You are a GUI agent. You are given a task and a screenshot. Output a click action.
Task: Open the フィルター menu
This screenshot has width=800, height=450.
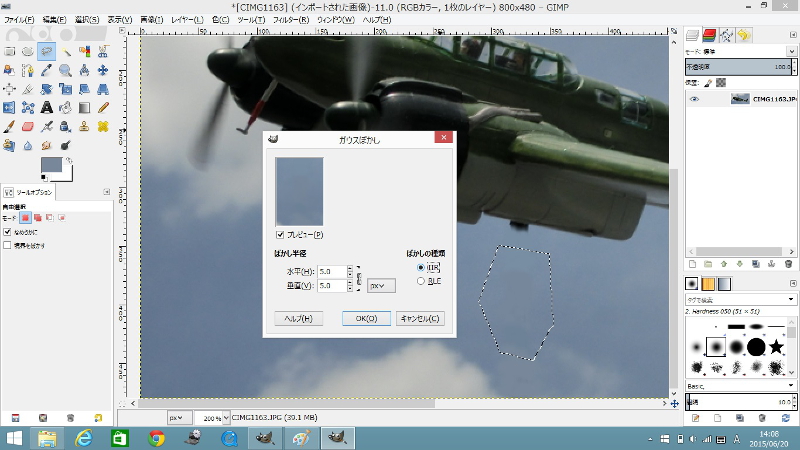pyautogui.click(x=291, y=20)
